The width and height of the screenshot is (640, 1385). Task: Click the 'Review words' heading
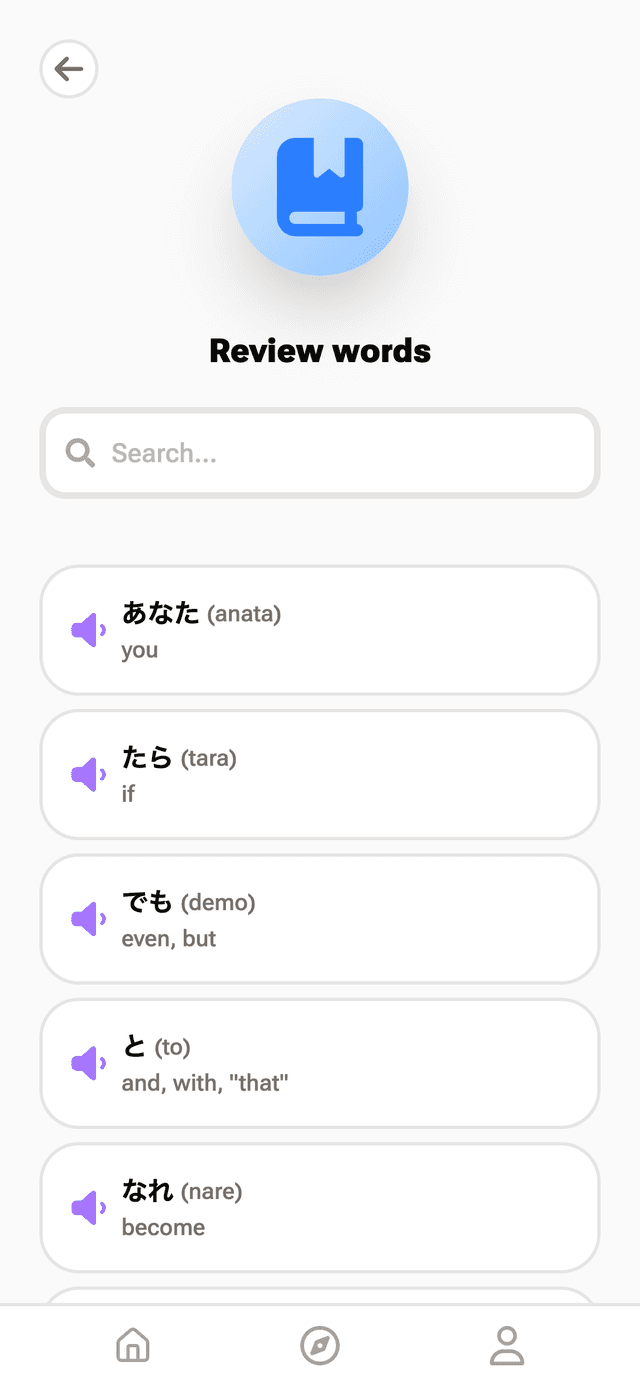coord(320,351)
